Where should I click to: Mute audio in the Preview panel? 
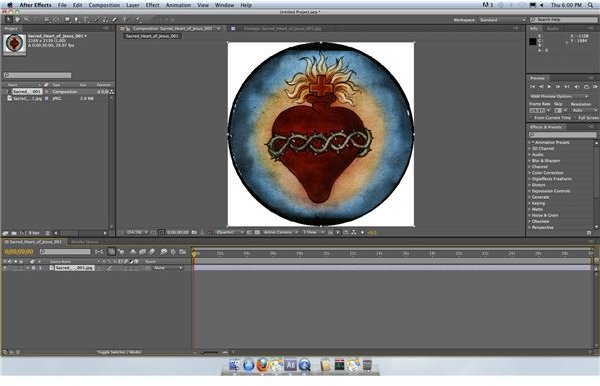(576, 87)
